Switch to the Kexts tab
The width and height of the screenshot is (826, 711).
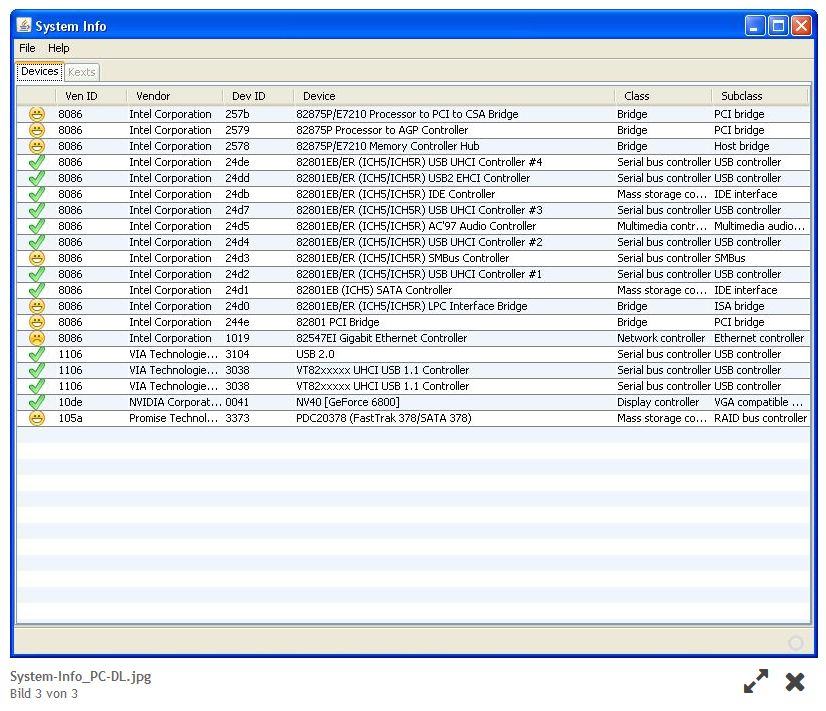coord(82,72)
